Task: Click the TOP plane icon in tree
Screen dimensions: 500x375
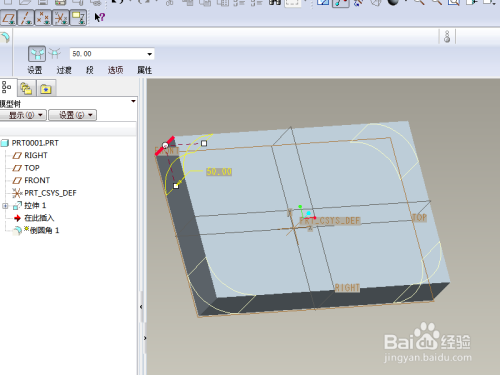Action: tap(17, 168)
